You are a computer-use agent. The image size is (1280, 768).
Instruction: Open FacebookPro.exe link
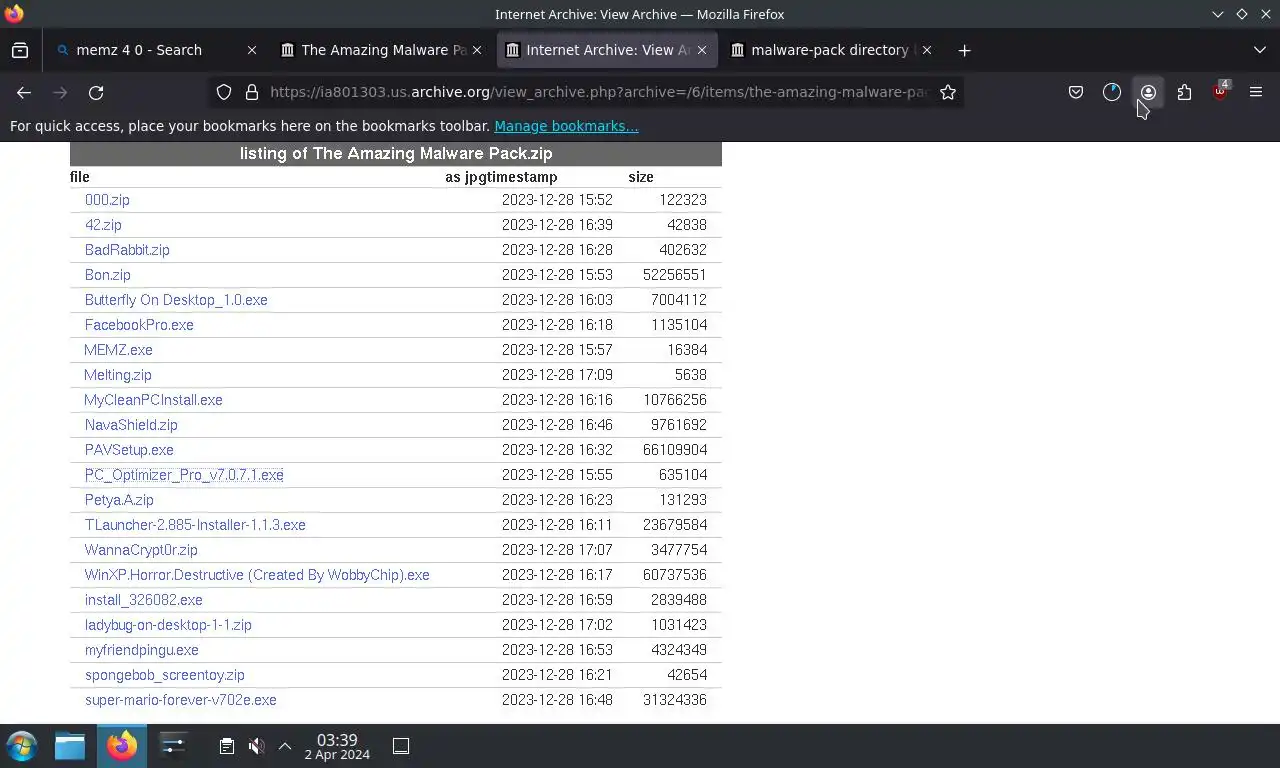139,325
